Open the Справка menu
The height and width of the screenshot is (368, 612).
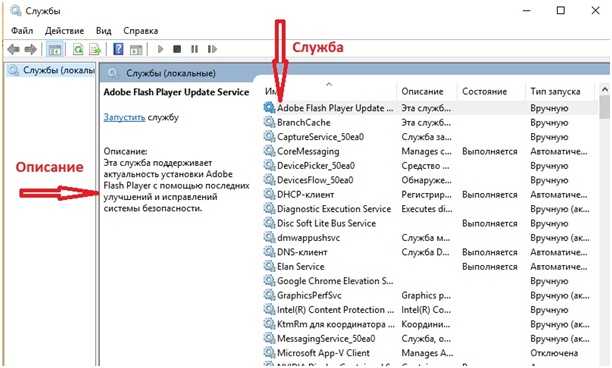[x=141, y=30]
